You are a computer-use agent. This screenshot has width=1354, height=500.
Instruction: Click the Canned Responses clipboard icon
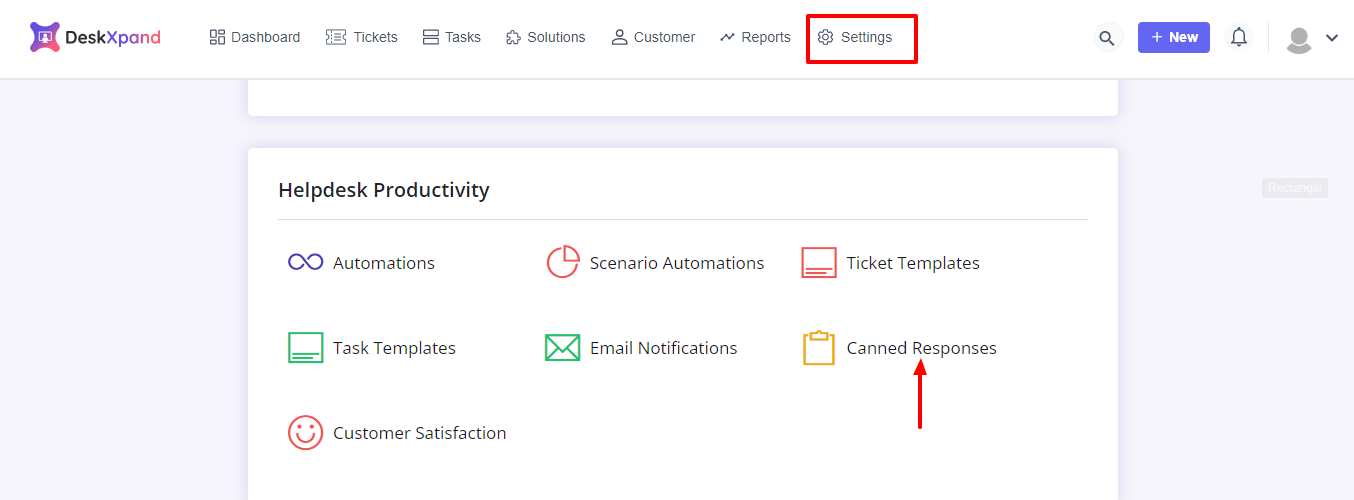819,348
